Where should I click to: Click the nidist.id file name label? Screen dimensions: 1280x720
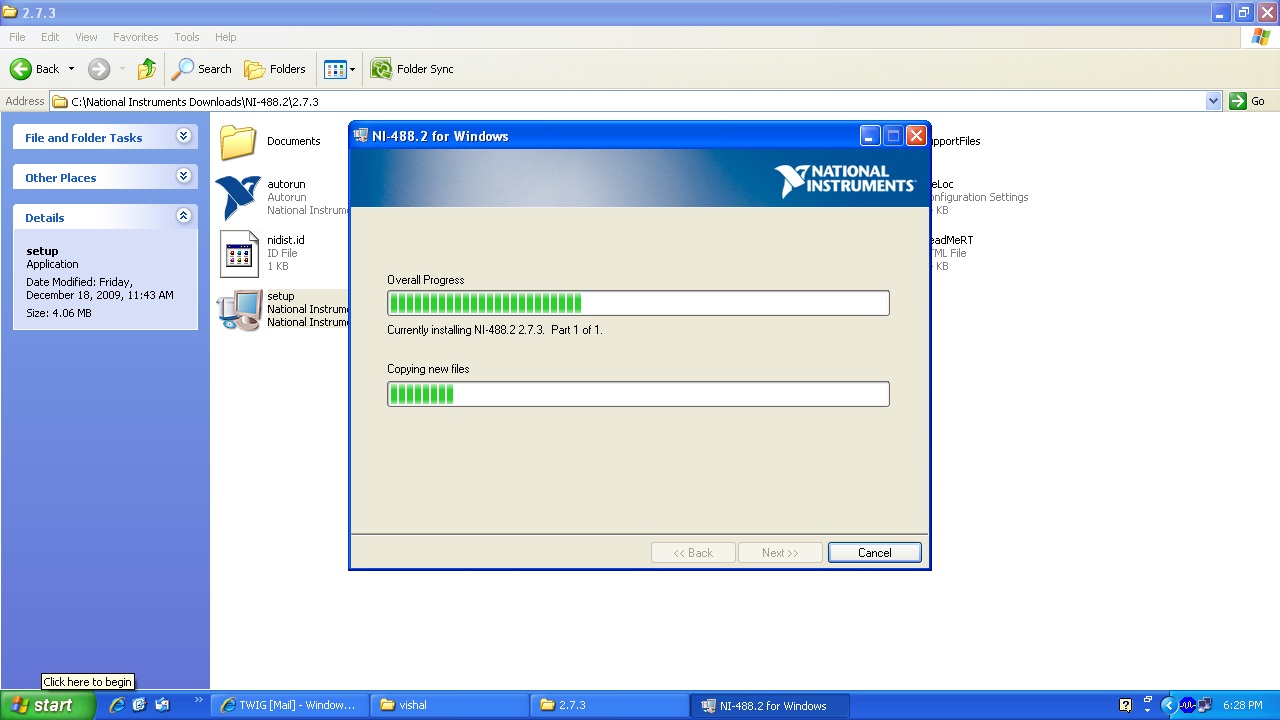tap(285, 240)
